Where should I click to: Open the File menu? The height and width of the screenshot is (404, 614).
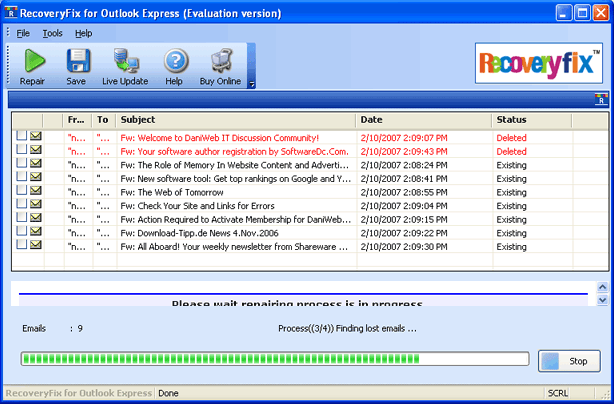(x=23, y=33)
